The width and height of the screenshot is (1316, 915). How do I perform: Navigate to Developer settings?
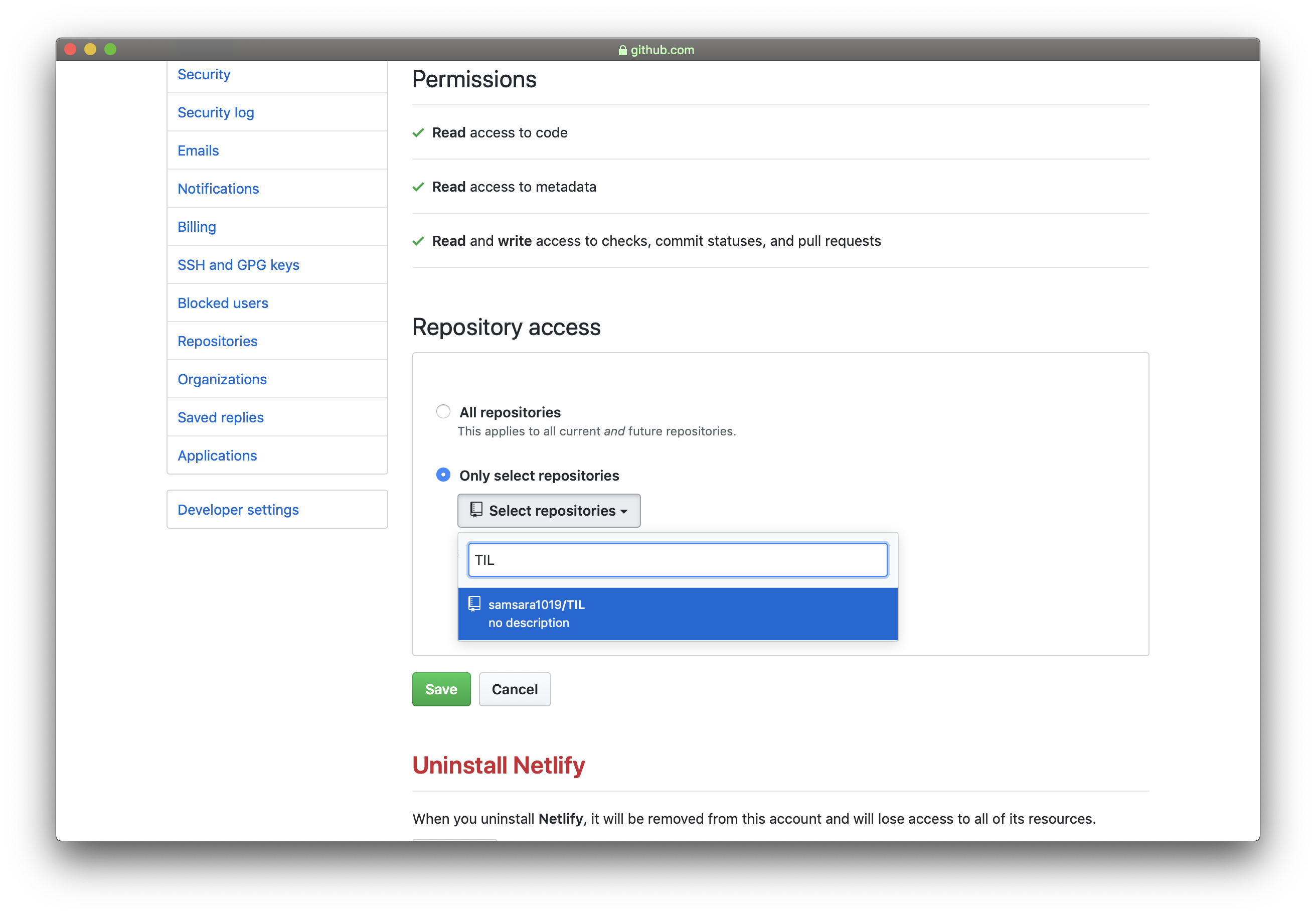click(x=238, y=510)
